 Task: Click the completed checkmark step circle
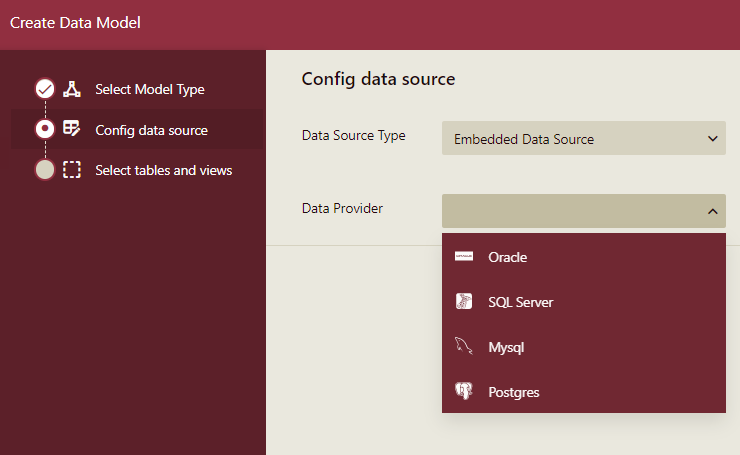click(x=45, y=89)
